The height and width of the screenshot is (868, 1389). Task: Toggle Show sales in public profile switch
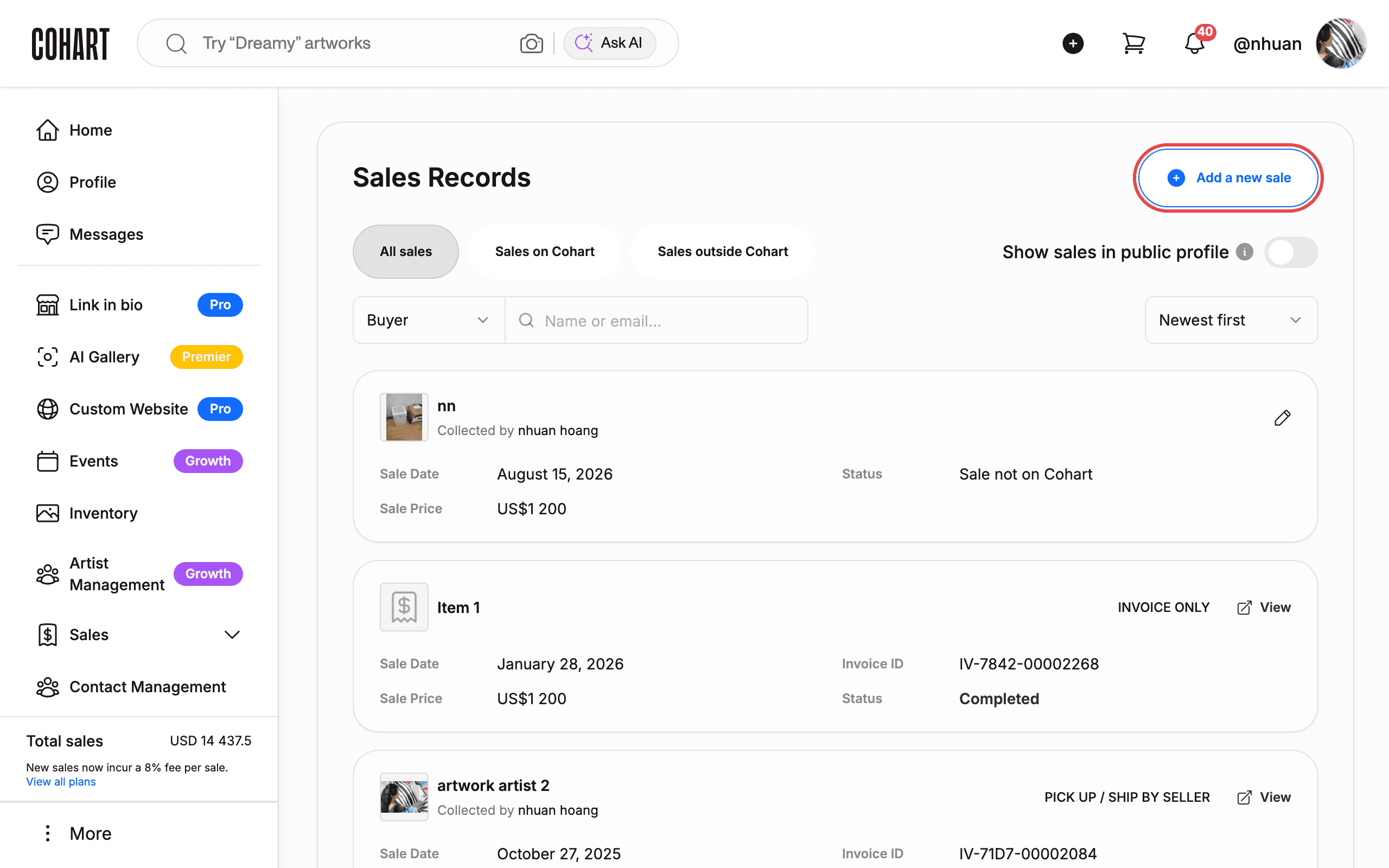click(x=1291, y=252)
